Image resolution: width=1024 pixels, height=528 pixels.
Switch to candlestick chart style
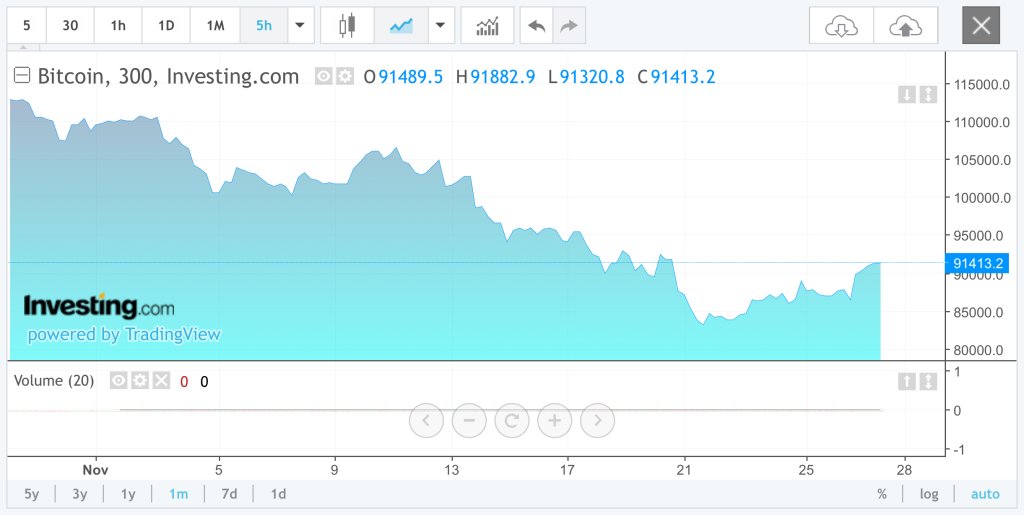pos(347,25)
